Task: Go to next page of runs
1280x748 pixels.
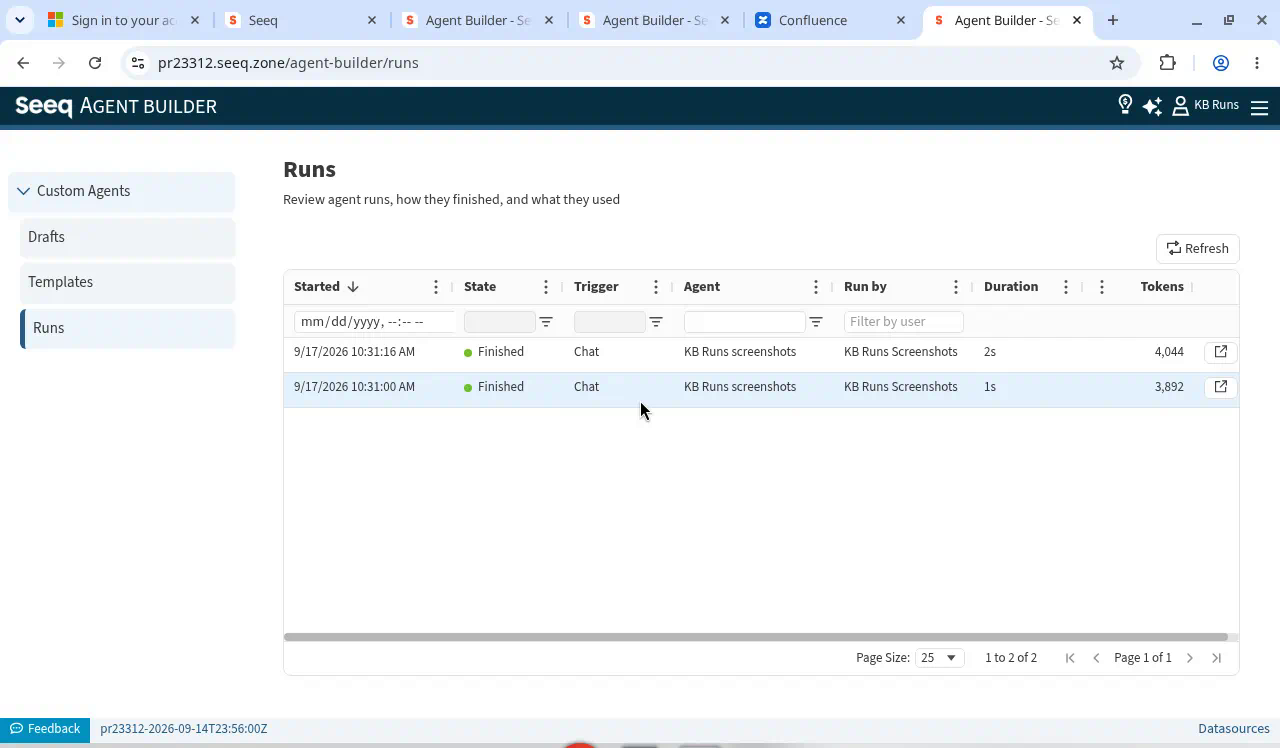Action: (1190, 658)
